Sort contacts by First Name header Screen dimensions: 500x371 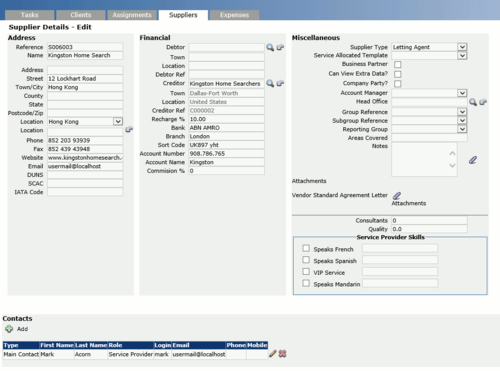[x=57, y=345]
